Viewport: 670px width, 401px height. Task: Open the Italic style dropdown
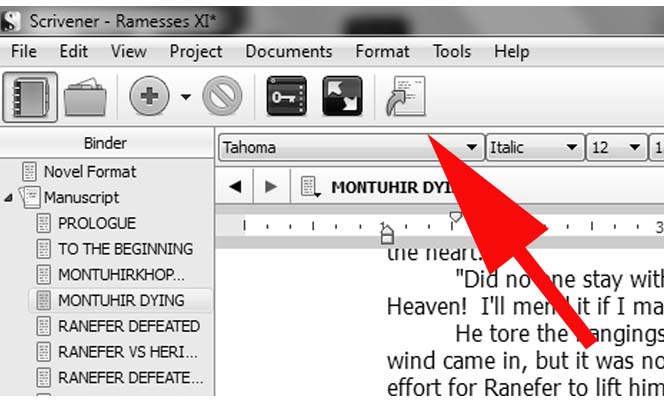572,148
